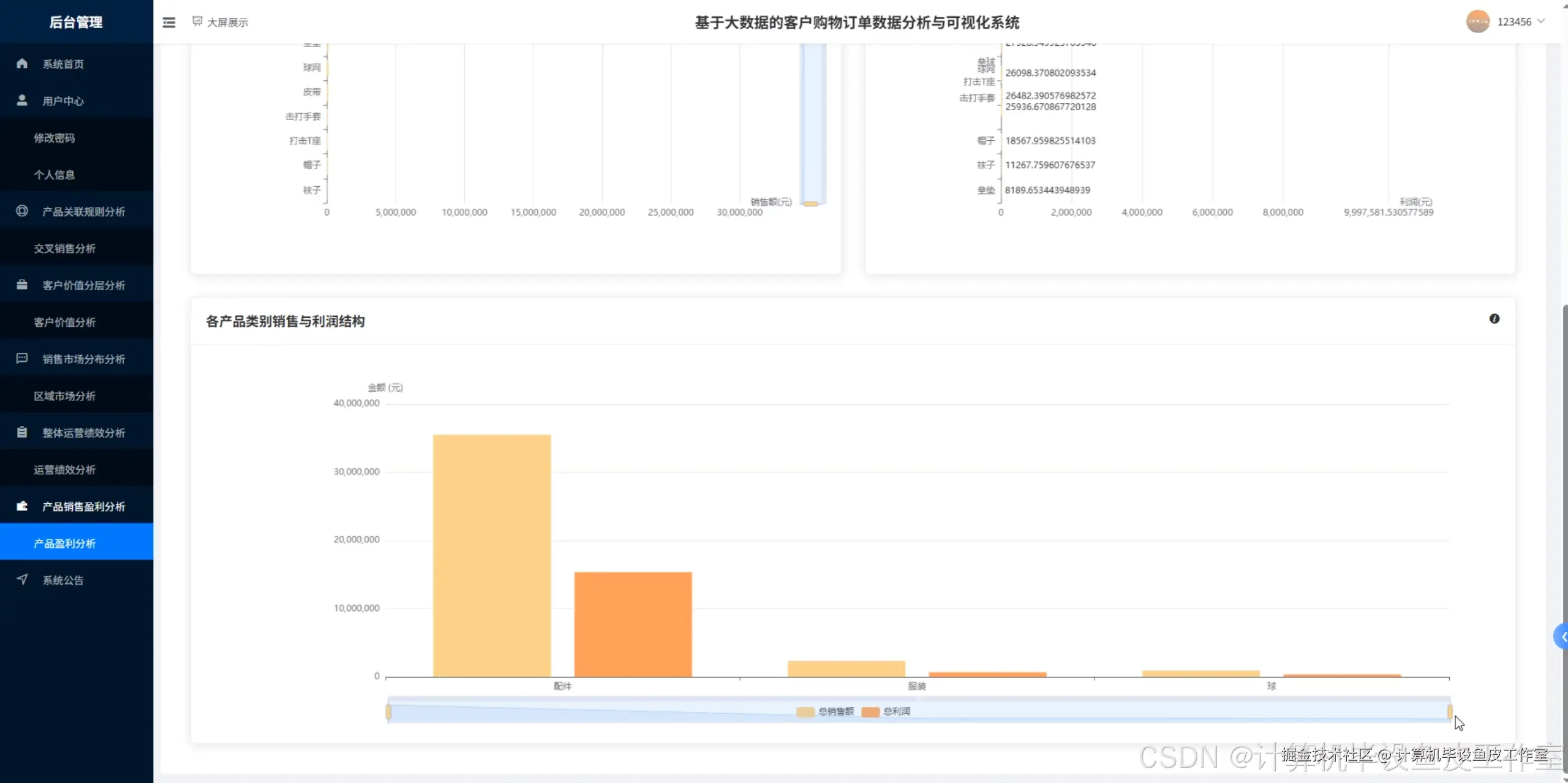Go to 修改密码 page
This screenshot has height=783, width=1568.
click(x=55, y=138)
